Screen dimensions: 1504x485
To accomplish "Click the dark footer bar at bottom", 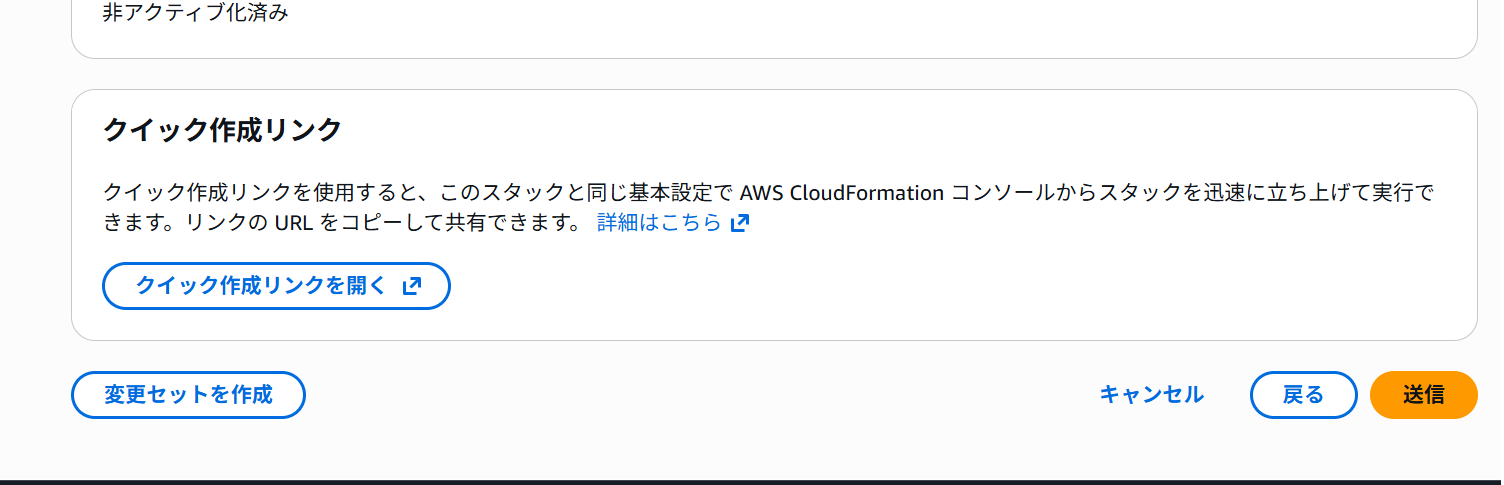I will [752, 482].
